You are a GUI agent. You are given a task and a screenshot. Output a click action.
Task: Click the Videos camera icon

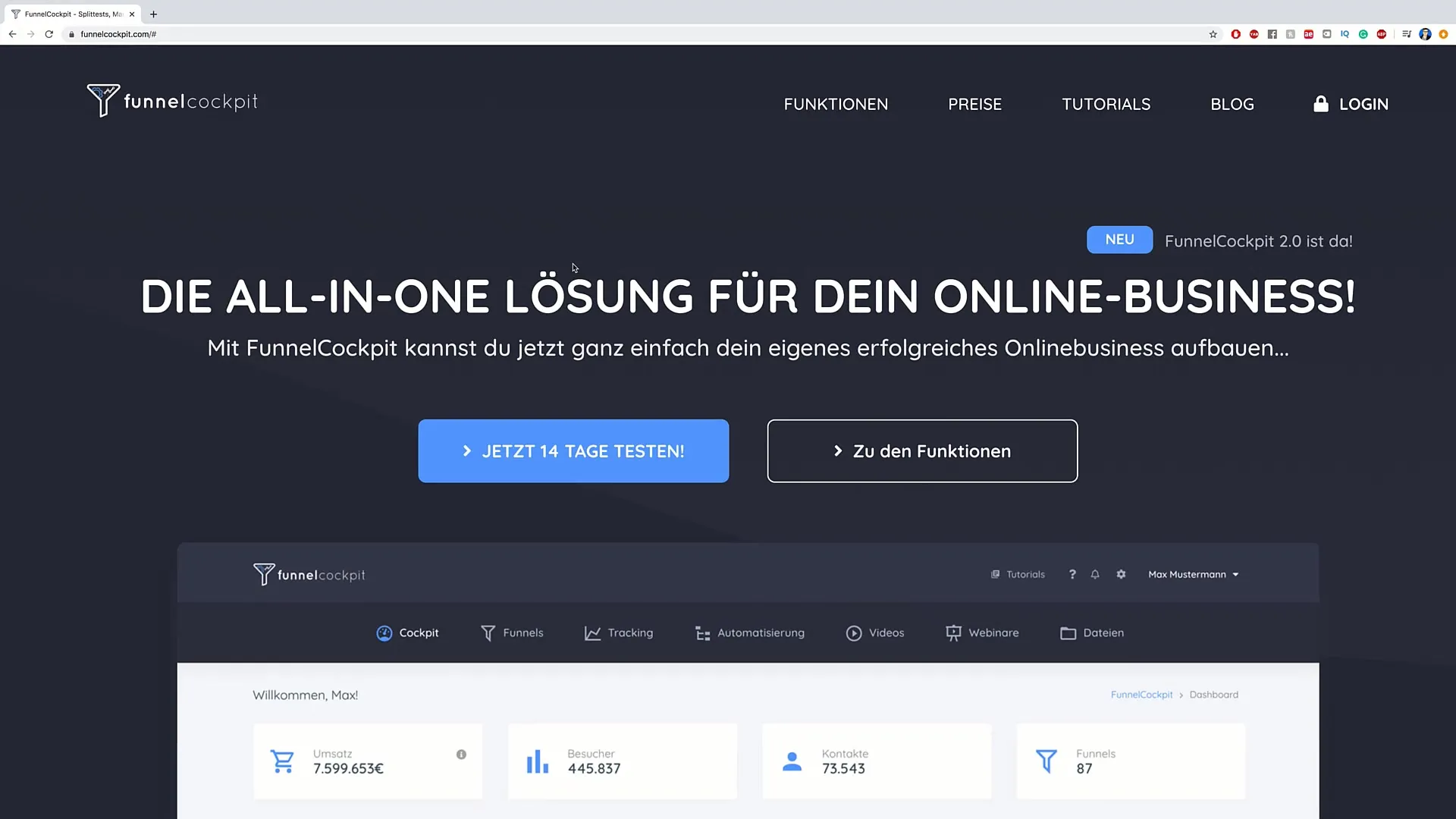854,632
